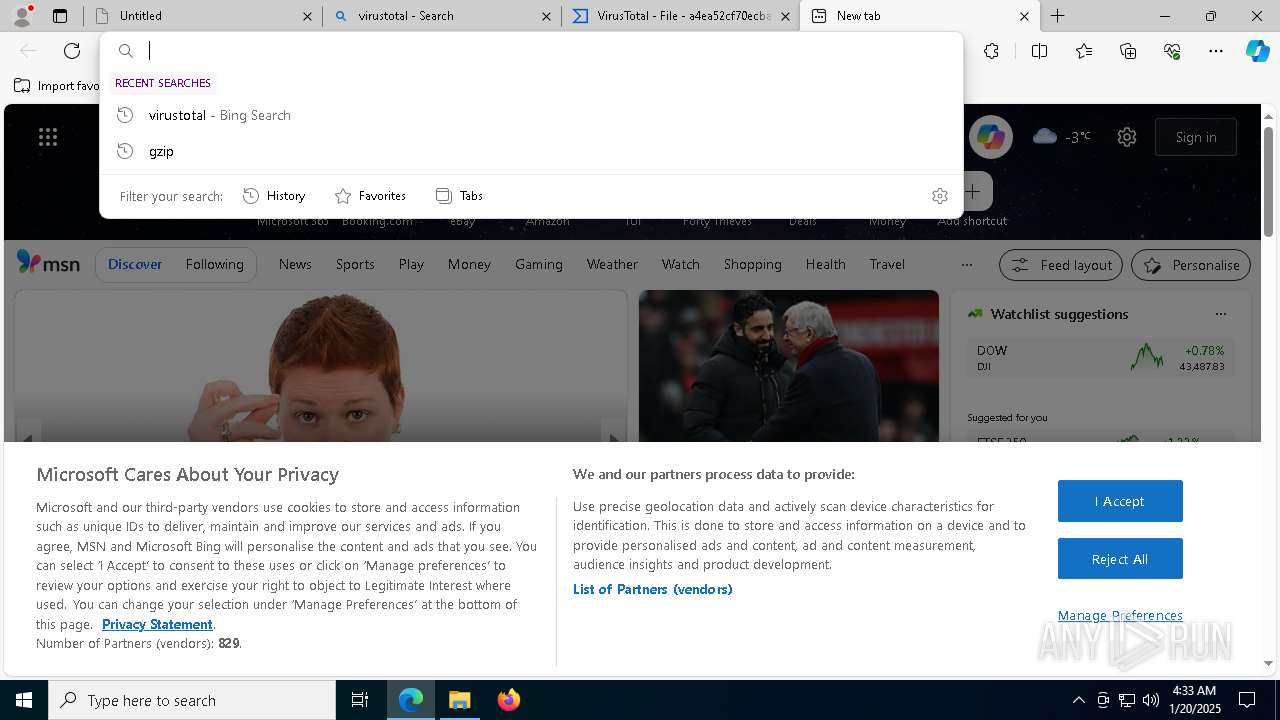The height and width of the screenshot is (720, 1280).
Task: Switch to virustotal - Search tab
Action: tap(442, 16)
